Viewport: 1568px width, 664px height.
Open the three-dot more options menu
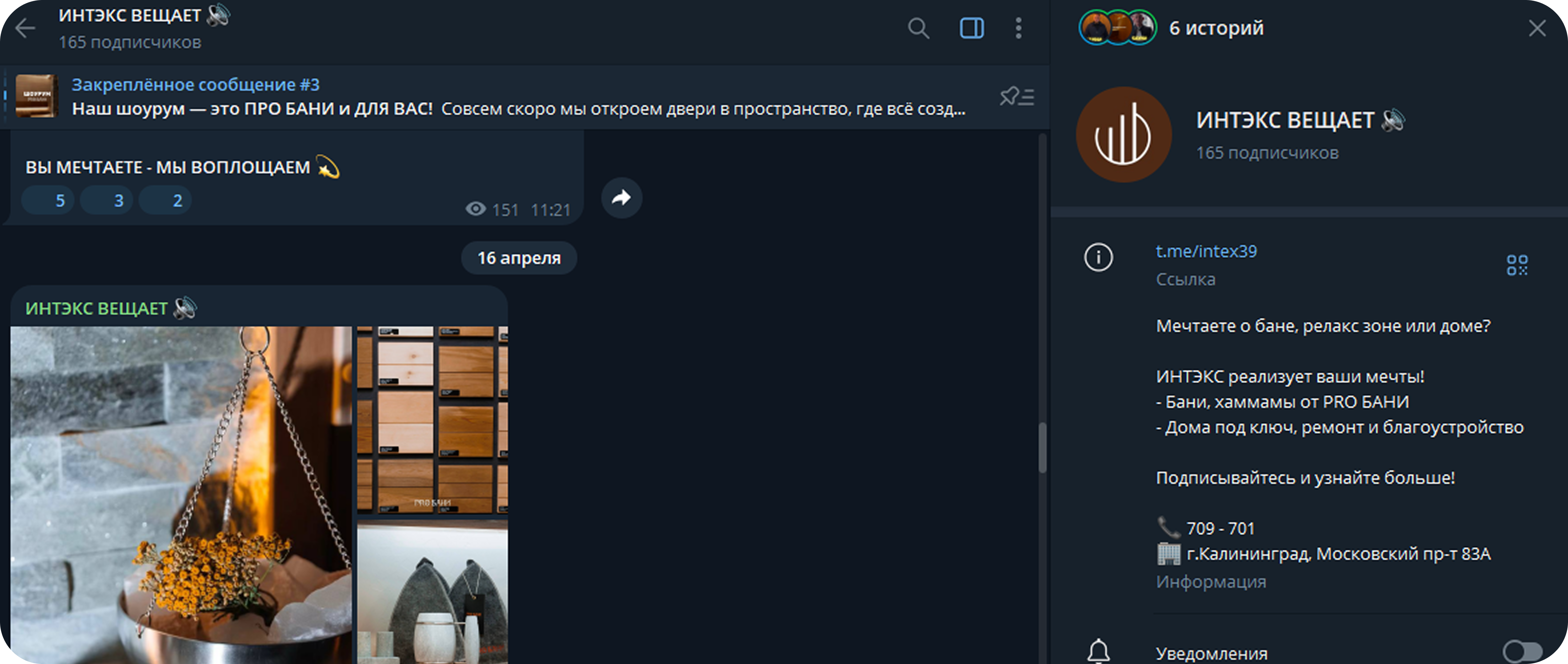click(1018, 28)
